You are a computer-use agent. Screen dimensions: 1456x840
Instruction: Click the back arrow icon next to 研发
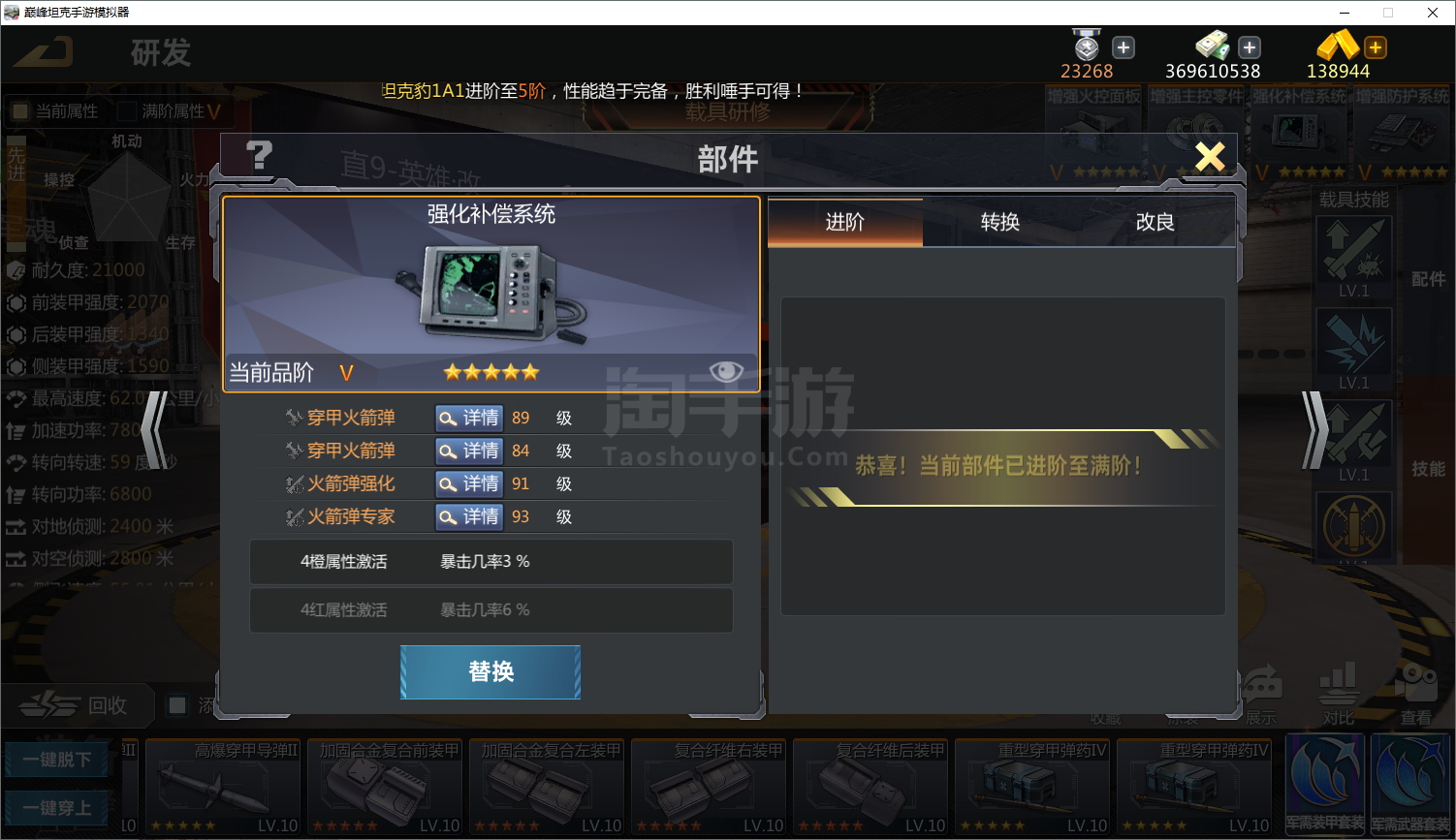pyautogui.click(x=45, y=51)
